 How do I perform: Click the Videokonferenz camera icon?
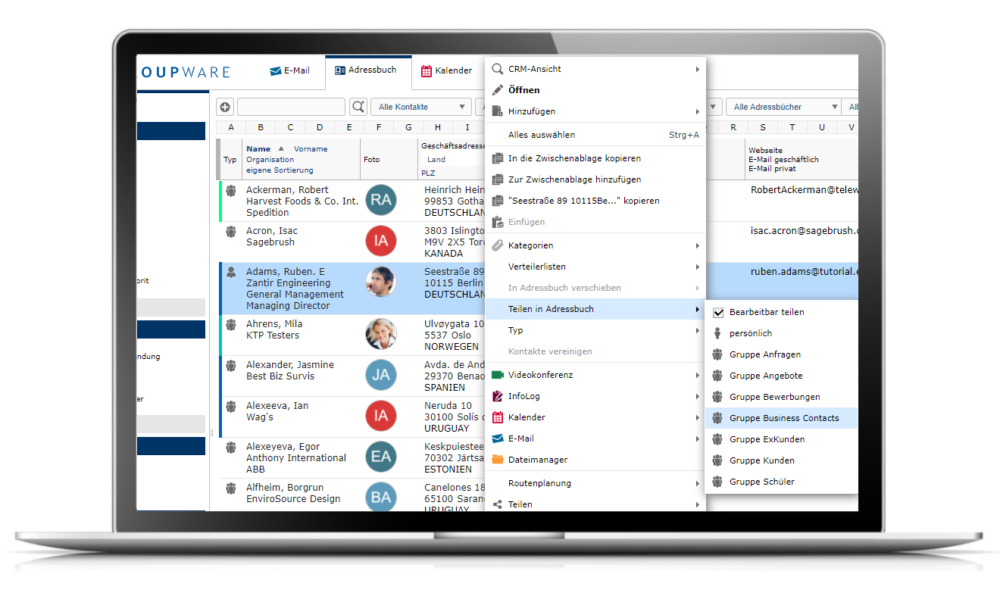497,375
